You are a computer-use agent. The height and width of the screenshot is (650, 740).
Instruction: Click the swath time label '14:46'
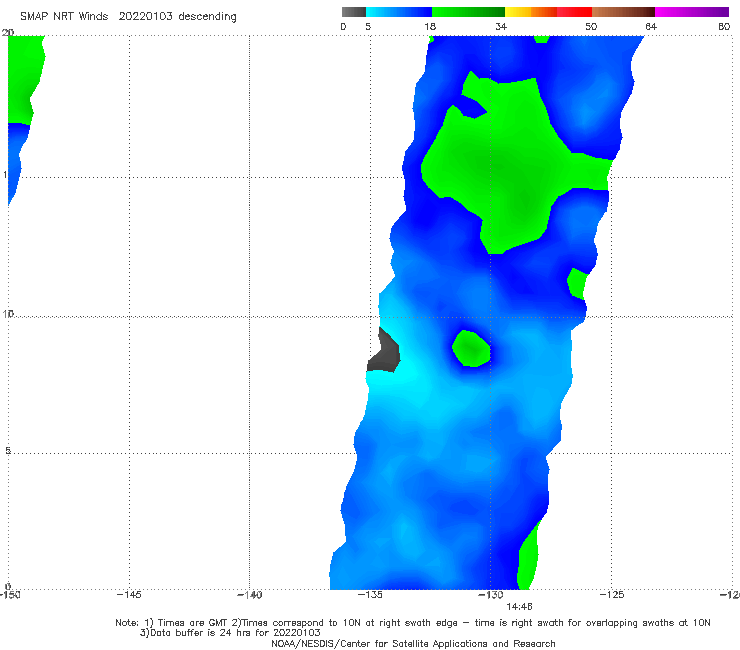coord(519,607)
